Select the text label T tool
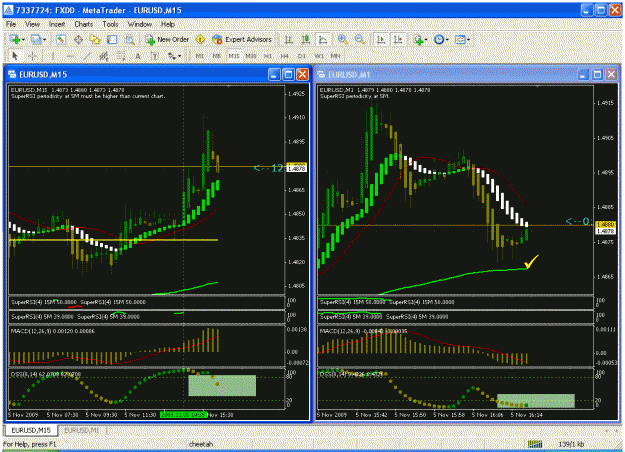Viewport: 625px width, 452px height. point(155,56)
